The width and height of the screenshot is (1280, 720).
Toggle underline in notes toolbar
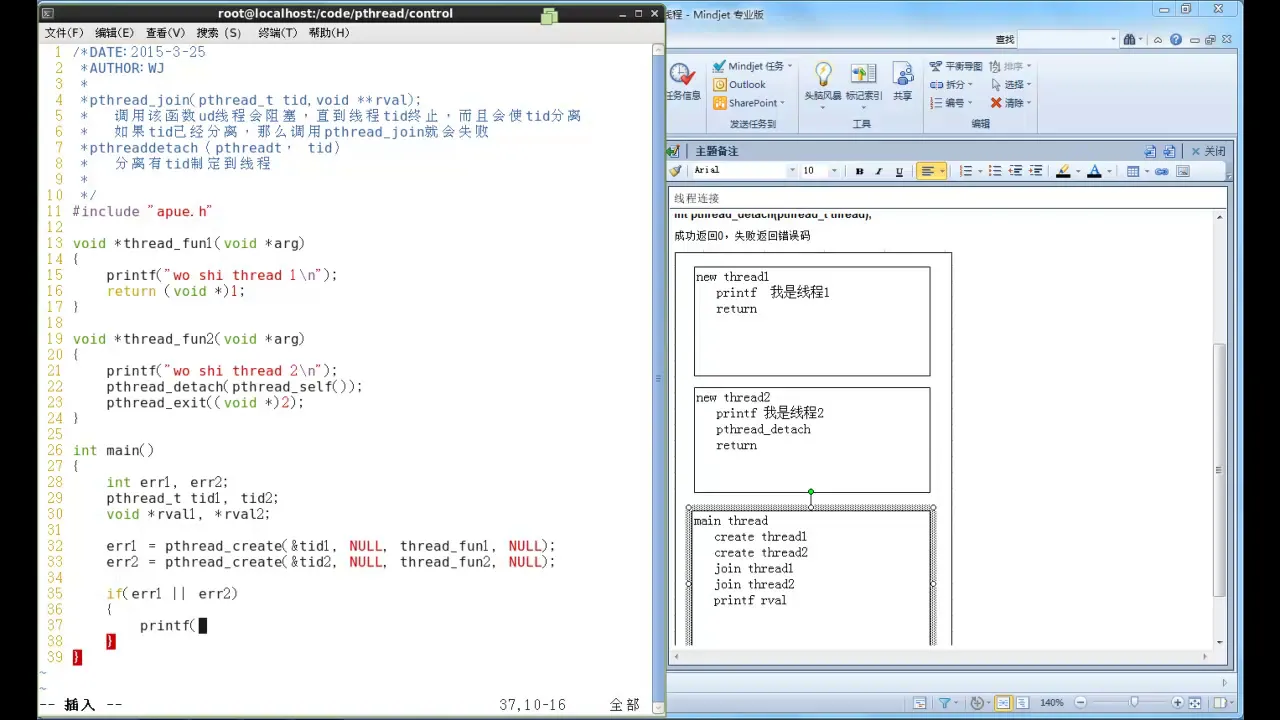click(x=899, y=171)
